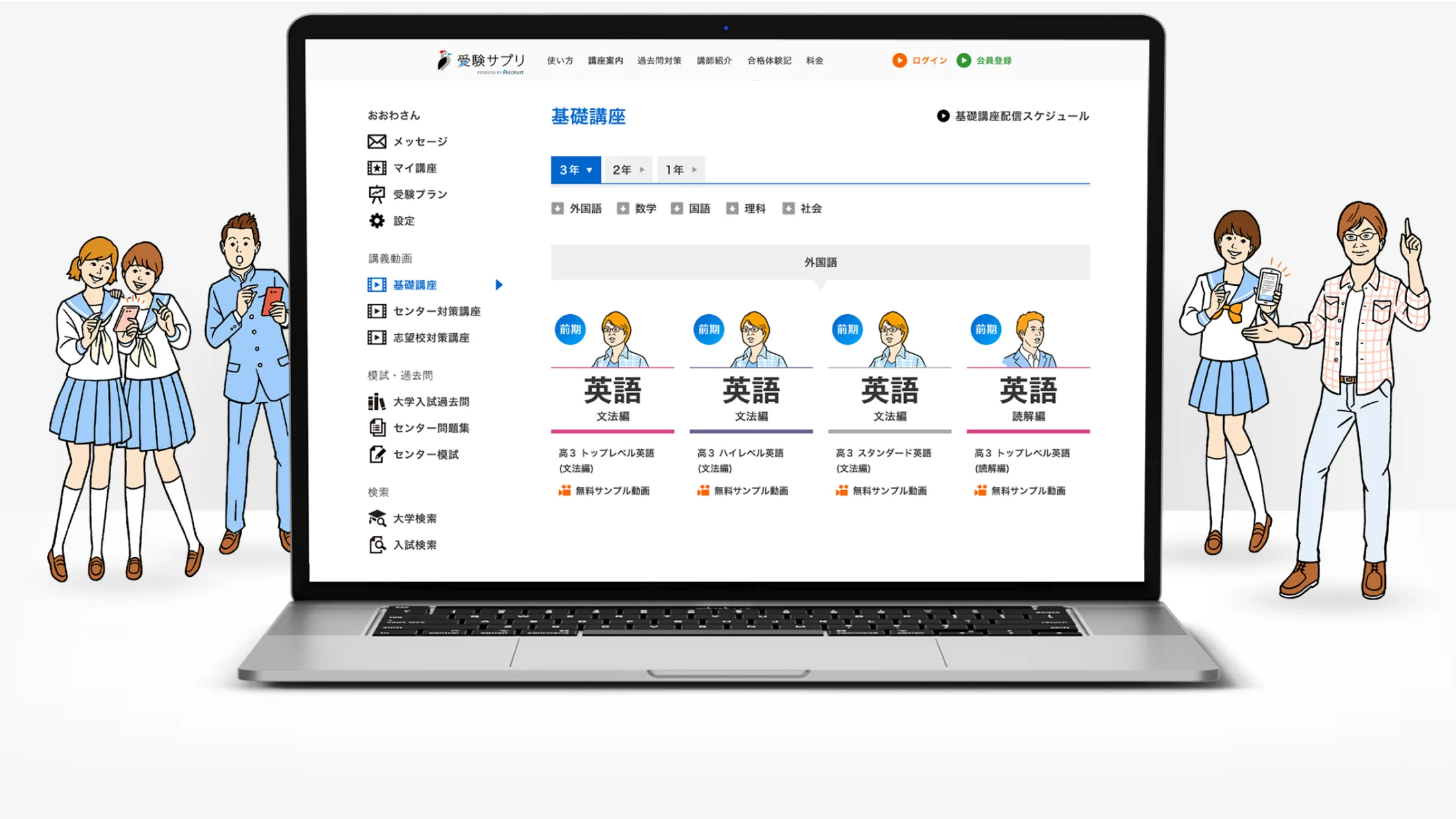This screenshot has height=819, width=1456.
Task: Click the 大学検索 search icon
Action: click(x=377, y=518)
